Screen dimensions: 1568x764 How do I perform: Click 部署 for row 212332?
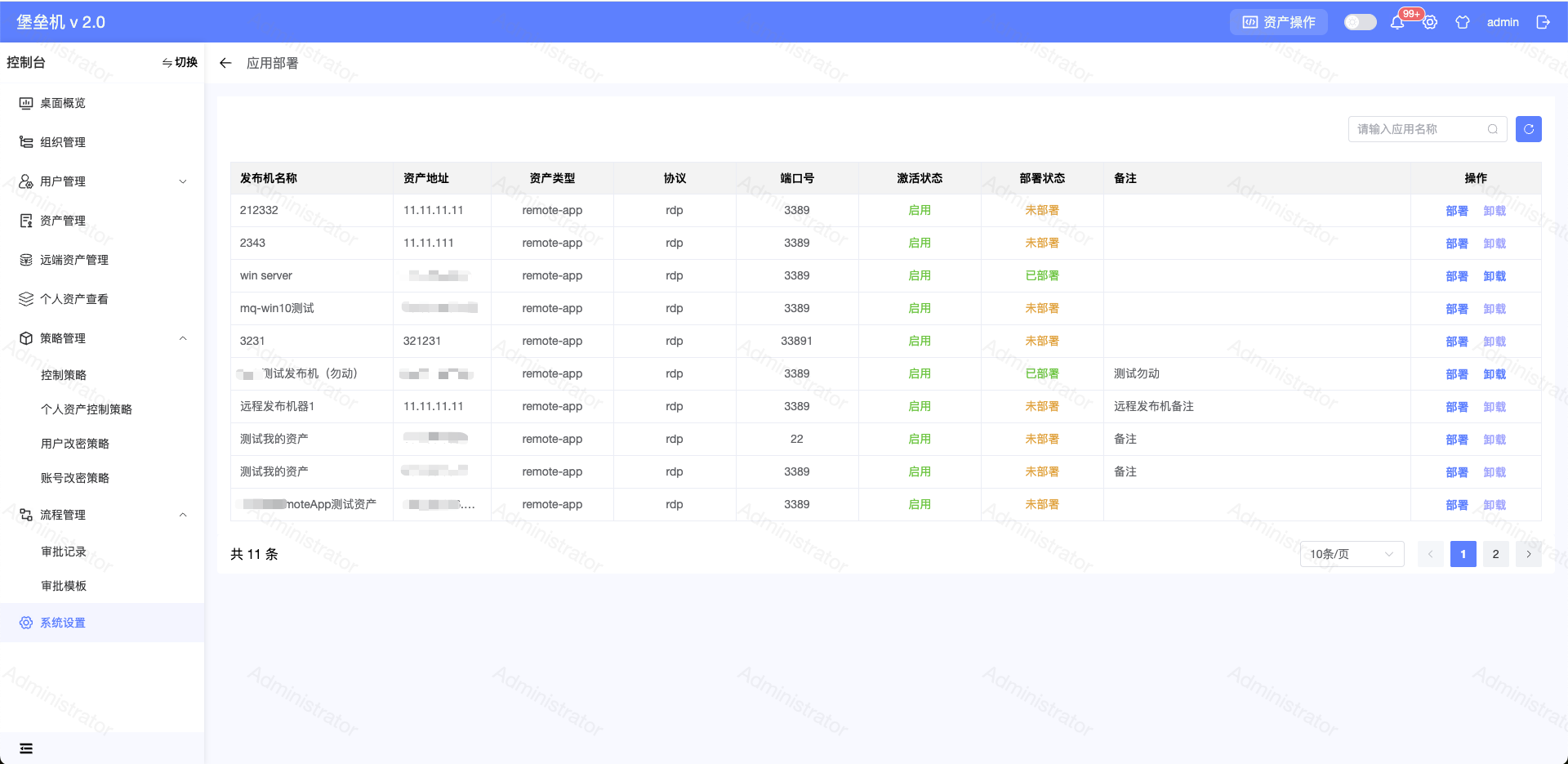pos(1457,211)
